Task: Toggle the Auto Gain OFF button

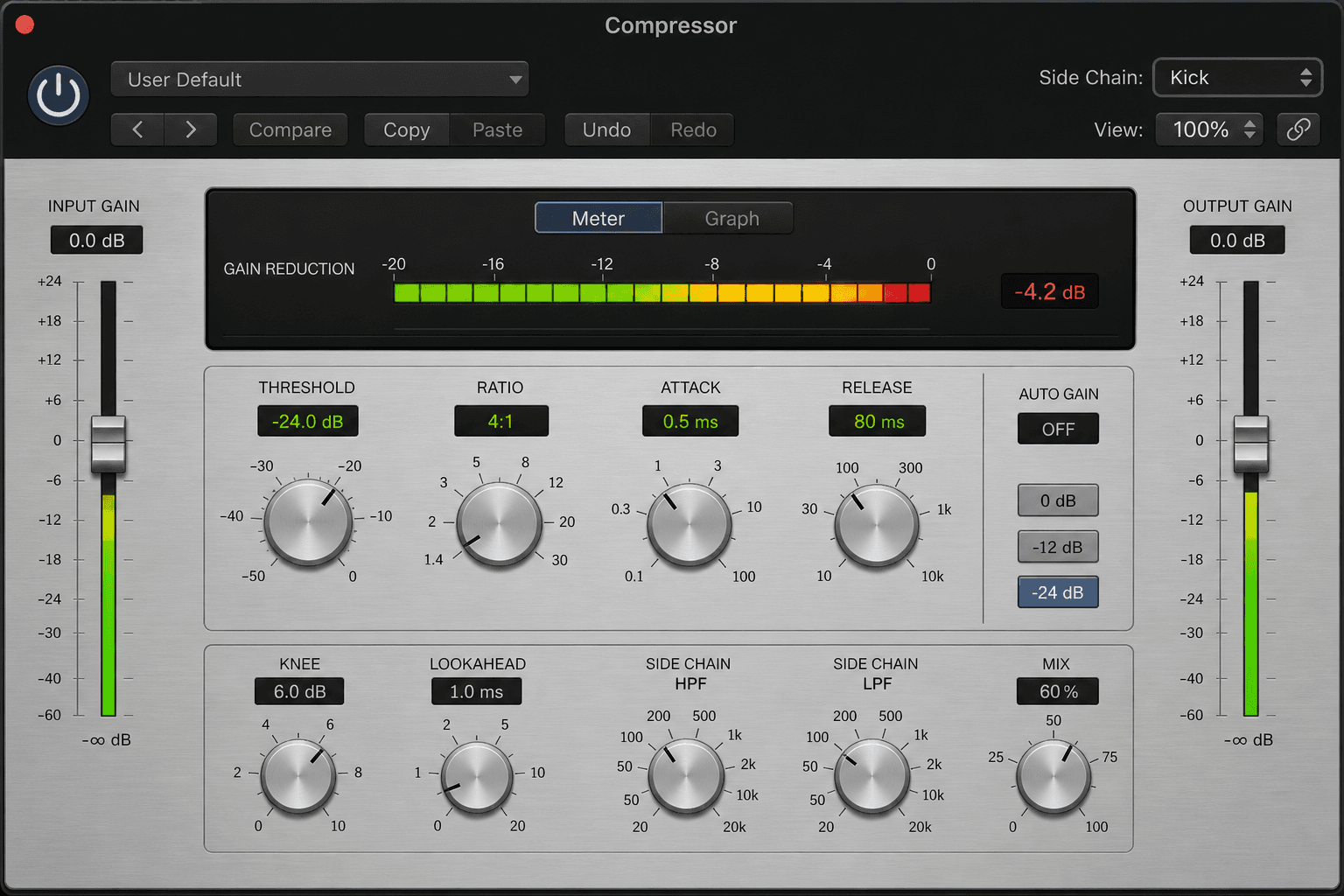Action: 1058,429
